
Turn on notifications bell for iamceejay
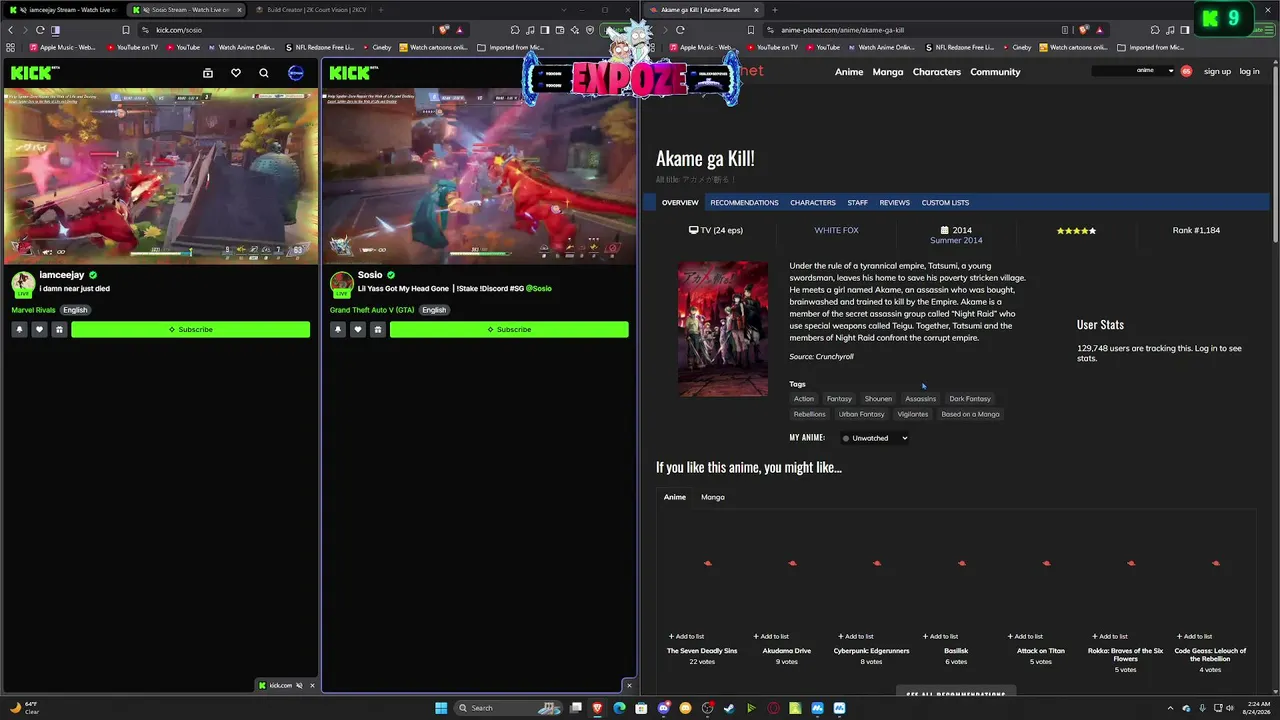click(19, 329)
